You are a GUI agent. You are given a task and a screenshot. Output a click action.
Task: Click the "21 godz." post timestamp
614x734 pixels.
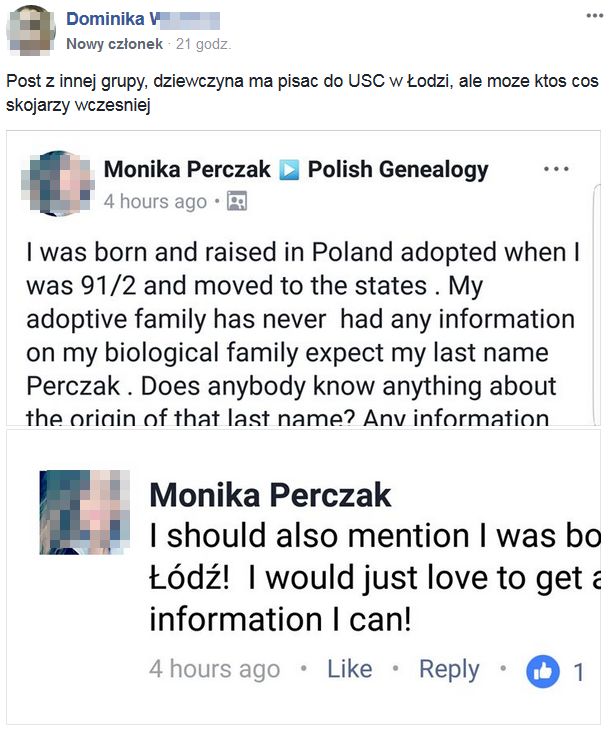coord(203,44)
